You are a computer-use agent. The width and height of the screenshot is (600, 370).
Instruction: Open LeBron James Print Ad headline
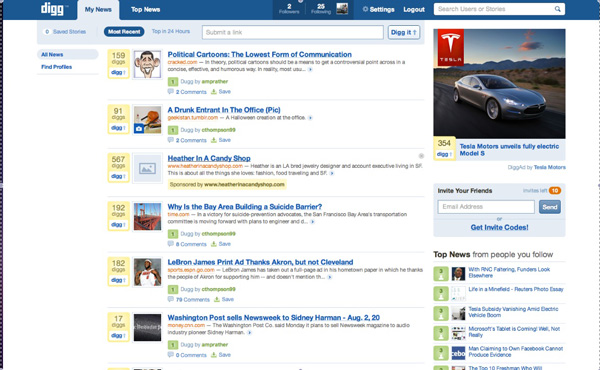pos(260,262)
